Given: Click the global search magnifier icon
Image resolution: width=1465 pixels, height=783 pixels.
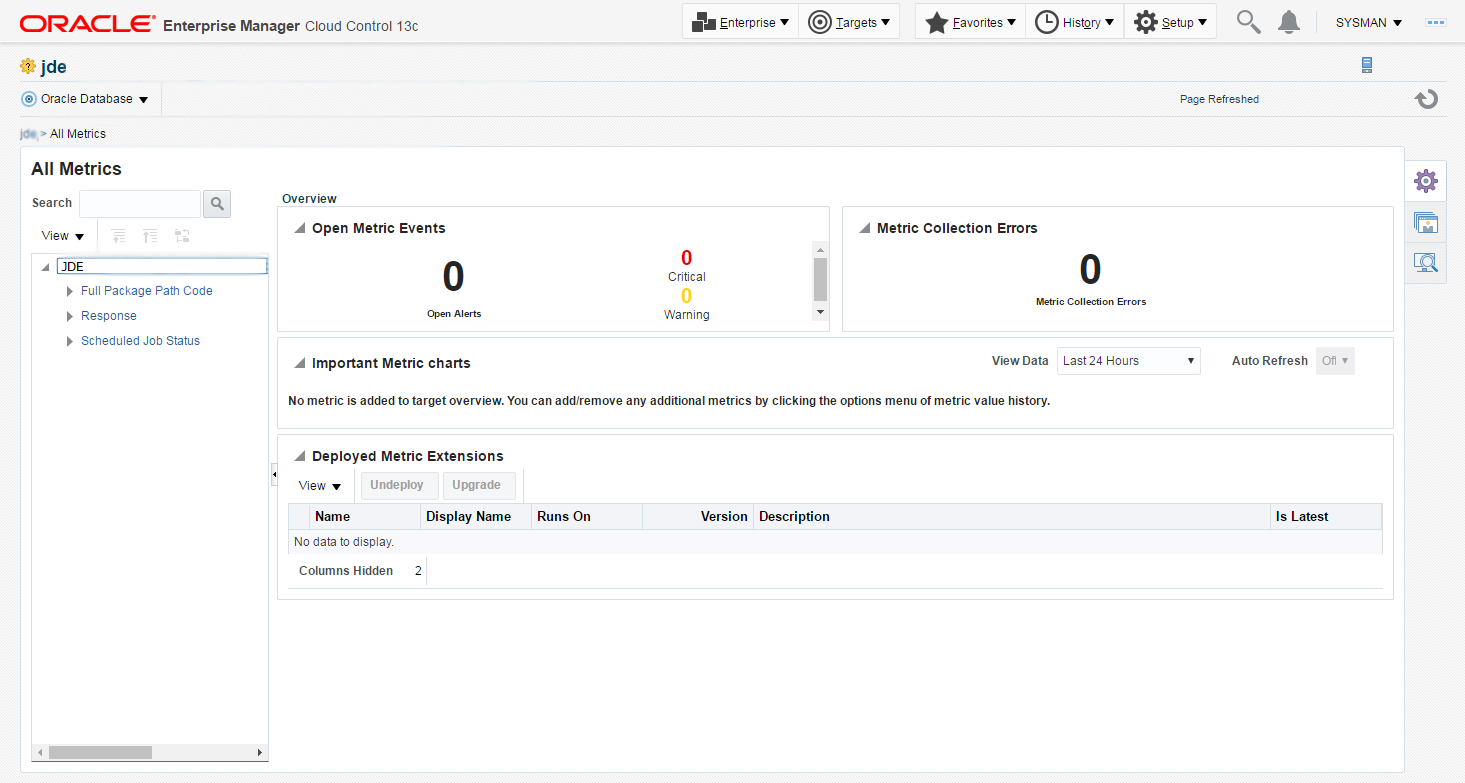Looking at the screenshot, I should (x=1248, y=22).
